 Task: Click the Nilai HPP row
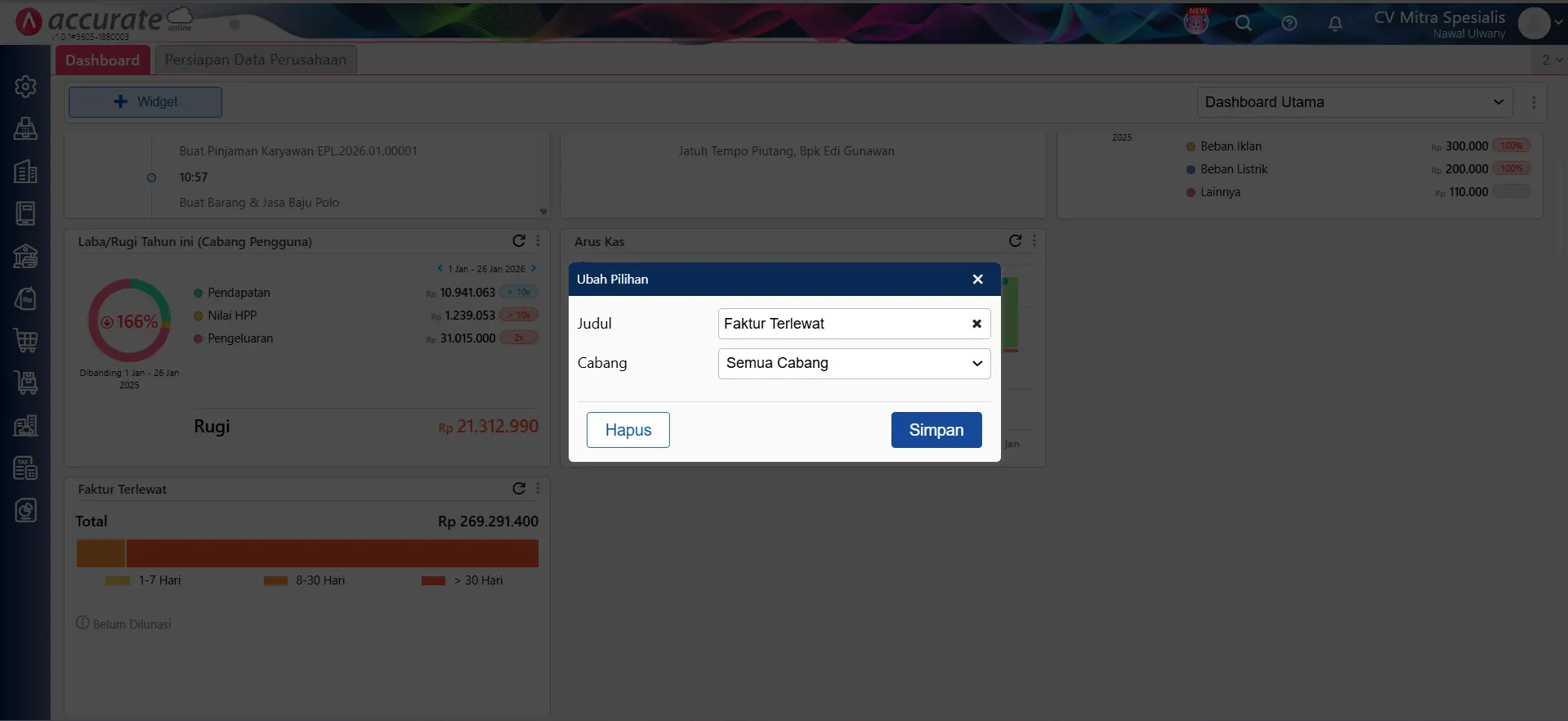365,316
